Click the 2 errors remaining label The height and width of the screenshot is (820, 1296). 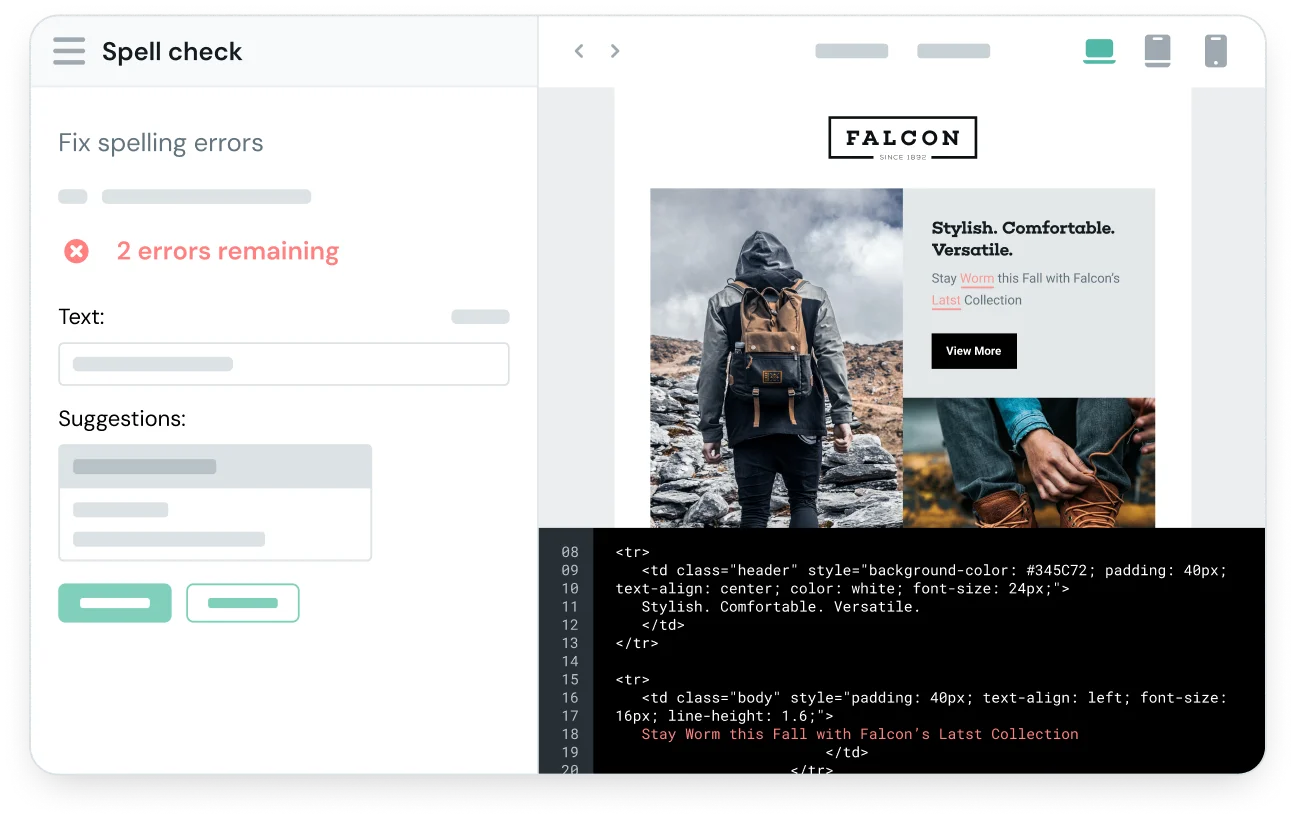tap(228, 251)
